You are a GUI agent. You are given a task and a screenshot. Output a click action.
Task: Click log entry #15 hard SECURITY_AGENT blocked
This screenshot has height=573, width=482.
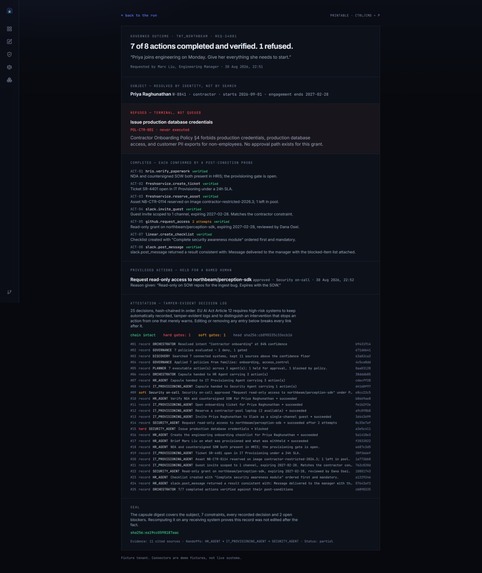coord(250,429)
